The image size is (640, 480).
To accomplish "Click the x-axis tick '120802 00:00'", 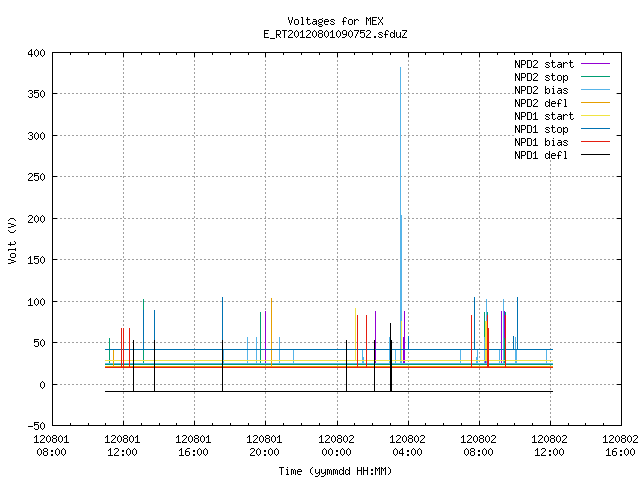I will tap(336, 446).
